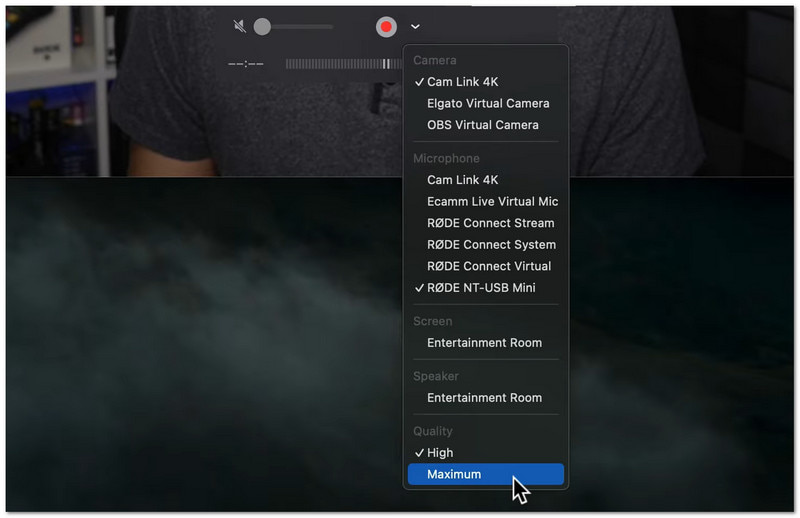Select RØDE Connect System microphone
This screenshot has height=518, width=800.
click(486, 244)
